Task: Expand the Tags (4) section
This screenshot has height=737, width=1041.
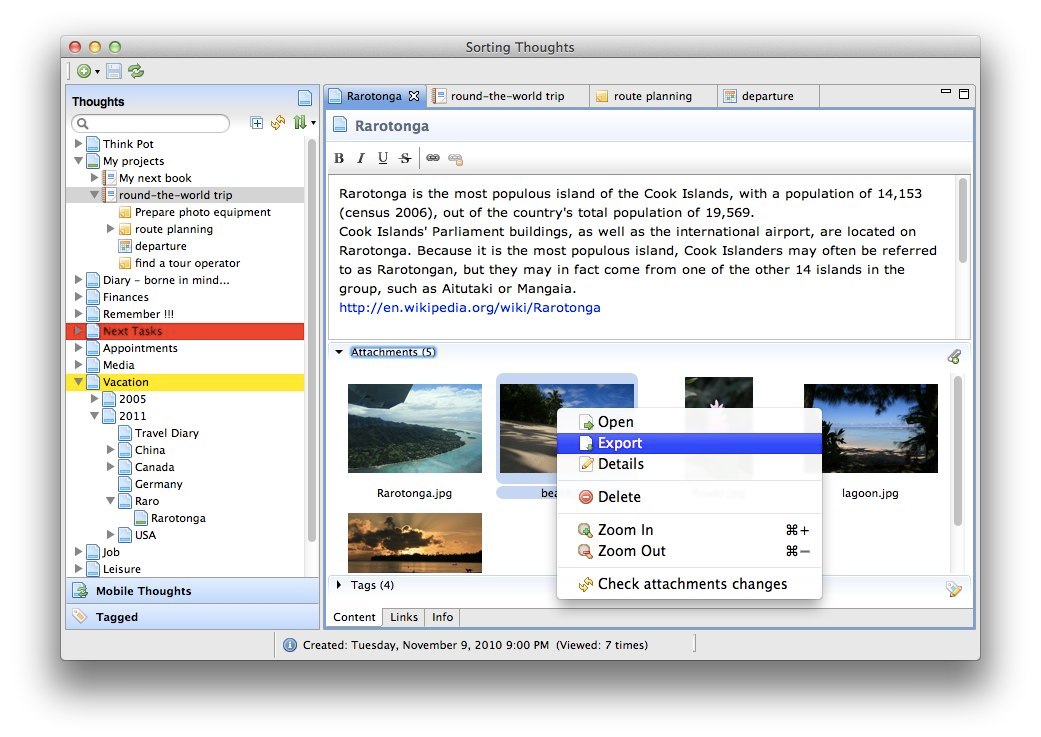Action: click(x=339, y=585)
